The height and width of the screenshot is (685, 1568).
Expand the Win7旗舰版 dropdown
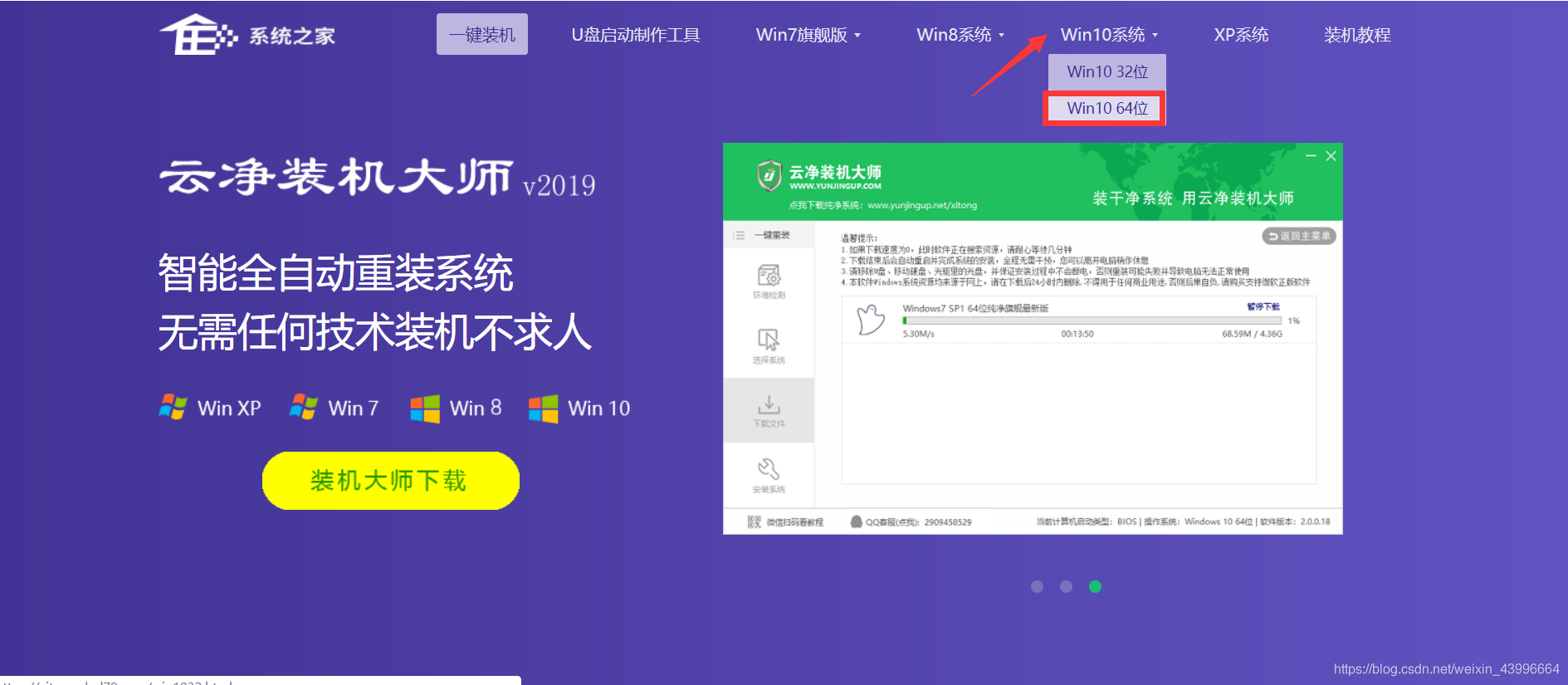click(x=808, y=35)
